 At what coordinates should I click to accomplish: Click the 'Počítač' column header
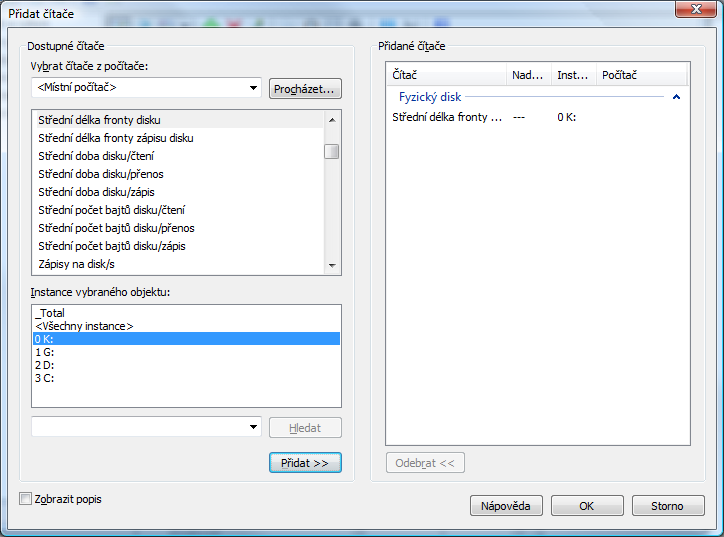tap(641, 75)
